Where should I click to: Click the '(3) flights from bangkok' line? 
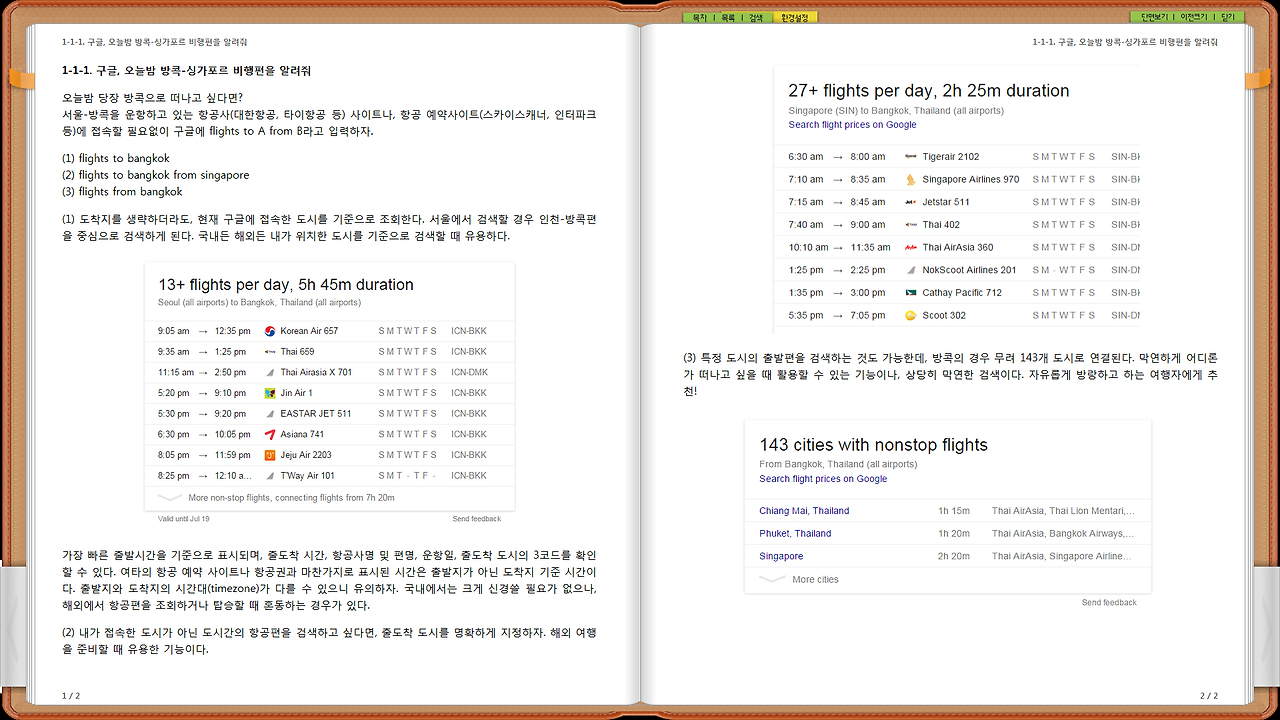(x=122, y=192)
